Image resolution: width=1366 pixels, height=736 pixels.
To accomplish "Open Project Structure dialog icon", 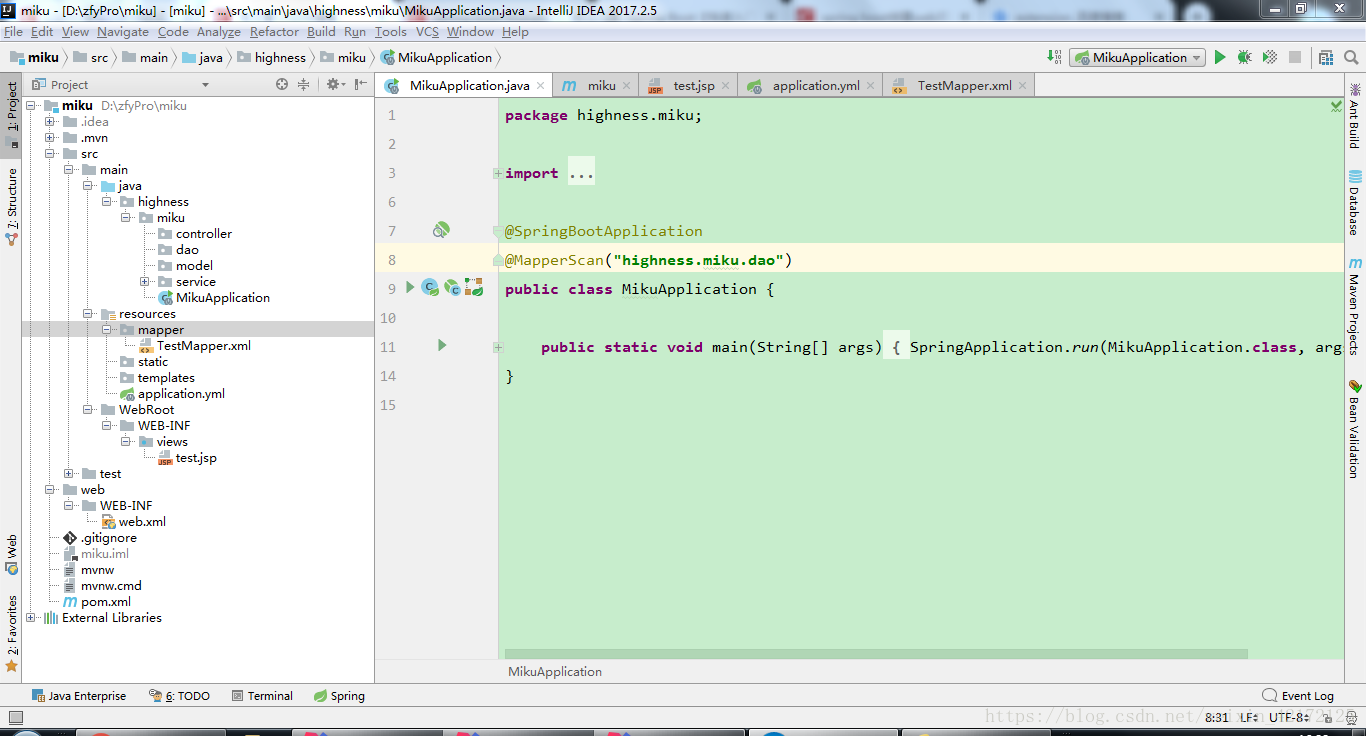I will [x=1325, y=58].
